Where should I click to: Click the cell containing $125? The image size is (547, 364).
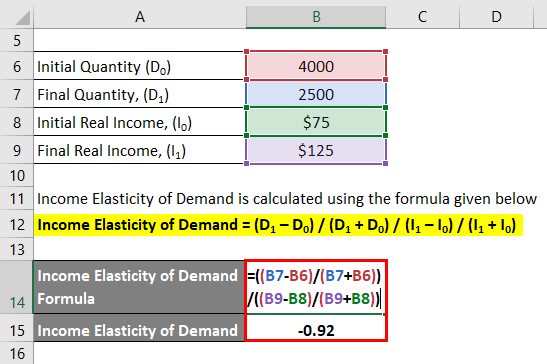click(316, 150)
